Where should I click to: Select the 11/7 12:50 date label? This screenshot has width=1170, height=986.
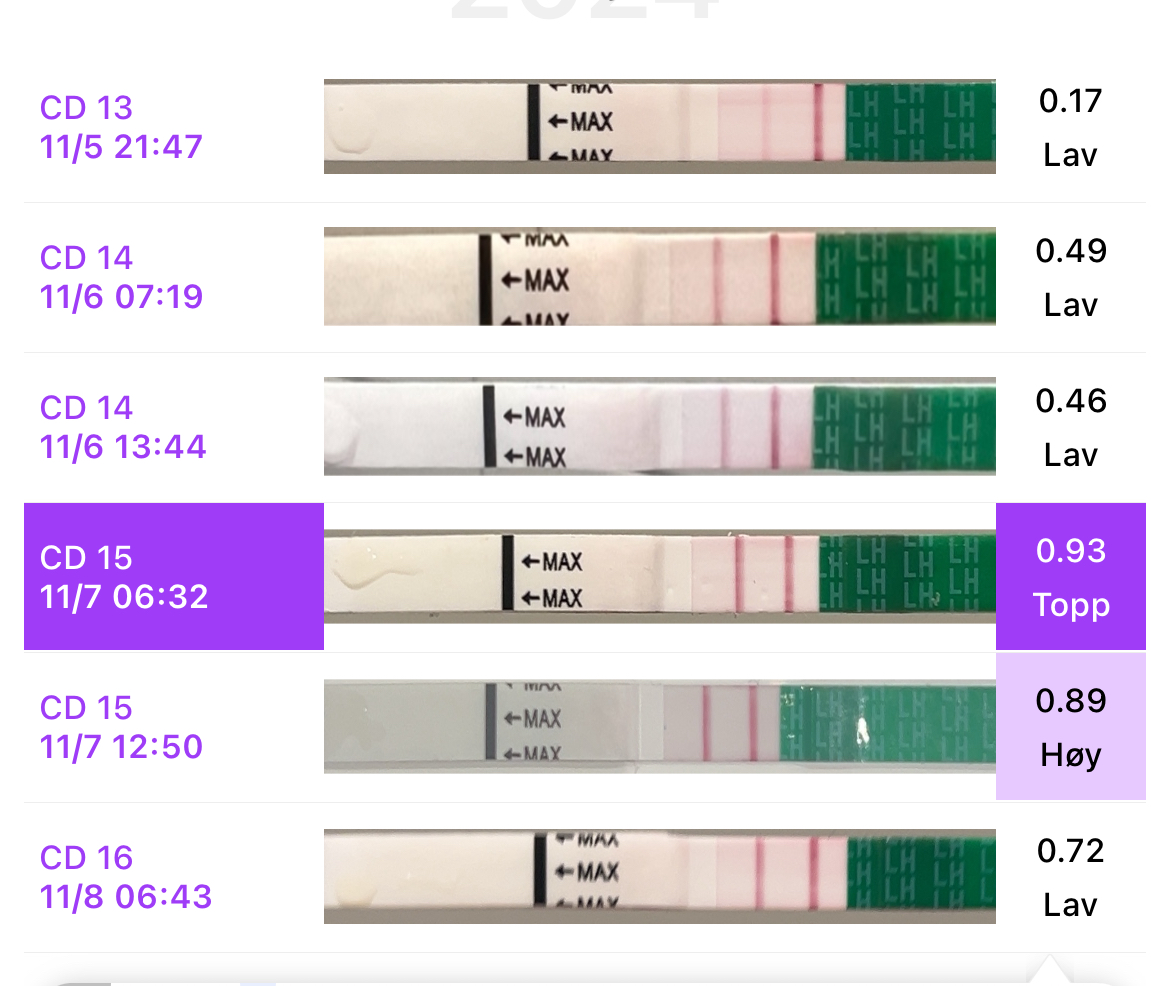click(121, 747)
